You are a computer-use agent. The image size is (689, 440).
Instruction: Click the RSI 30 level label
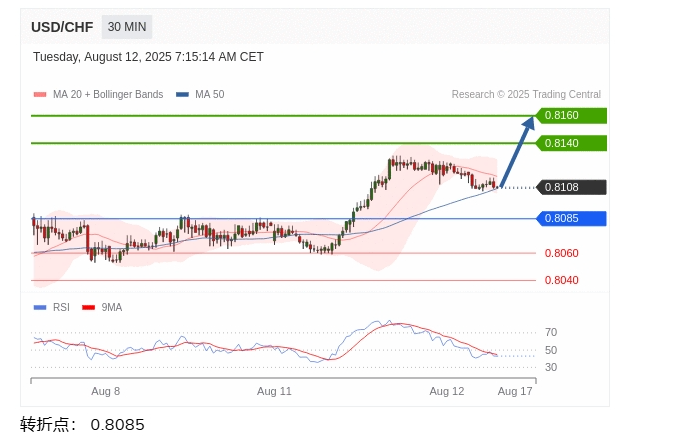[551, 367]
